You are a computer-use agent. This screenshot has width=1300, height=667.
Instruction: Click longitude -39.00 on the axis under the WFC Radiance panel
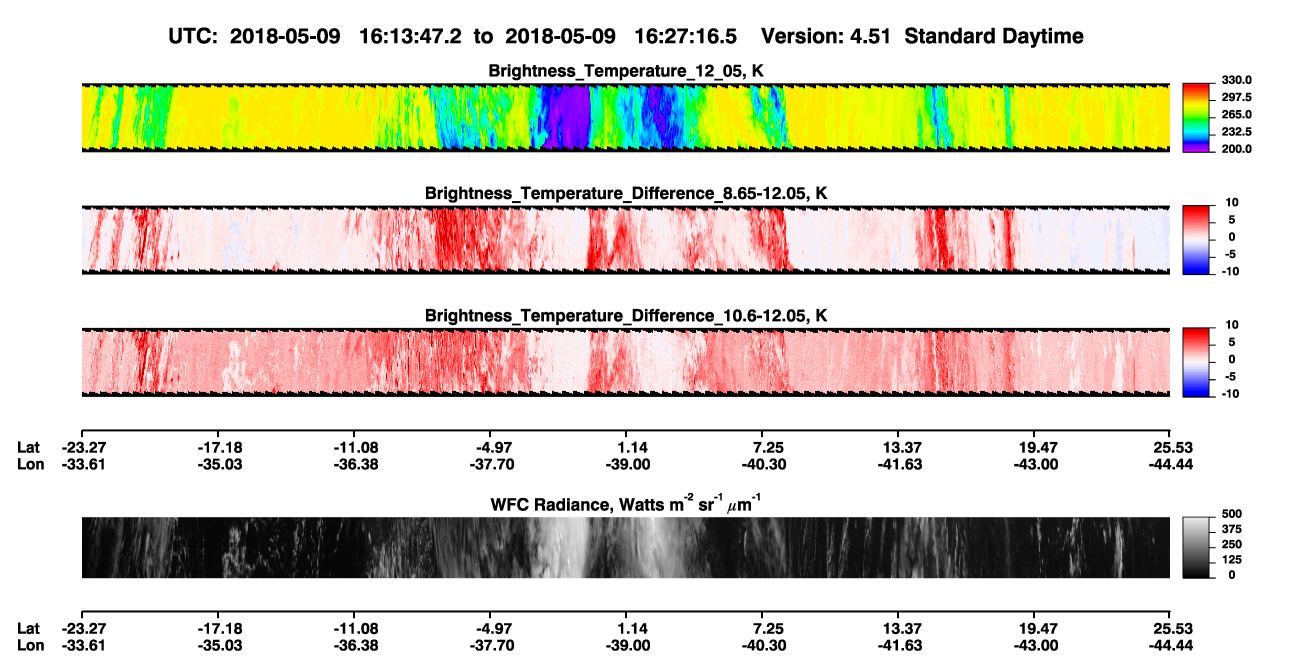tap(628, 645)
